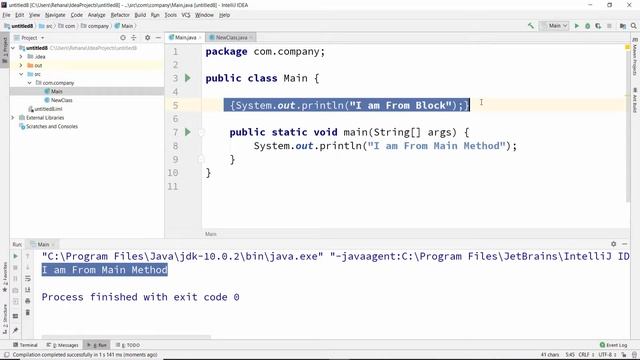Image resolution: width=640 pixels, height=360 pixels.
Task: Open Project panel settings gear
Action: pos(147,38)
